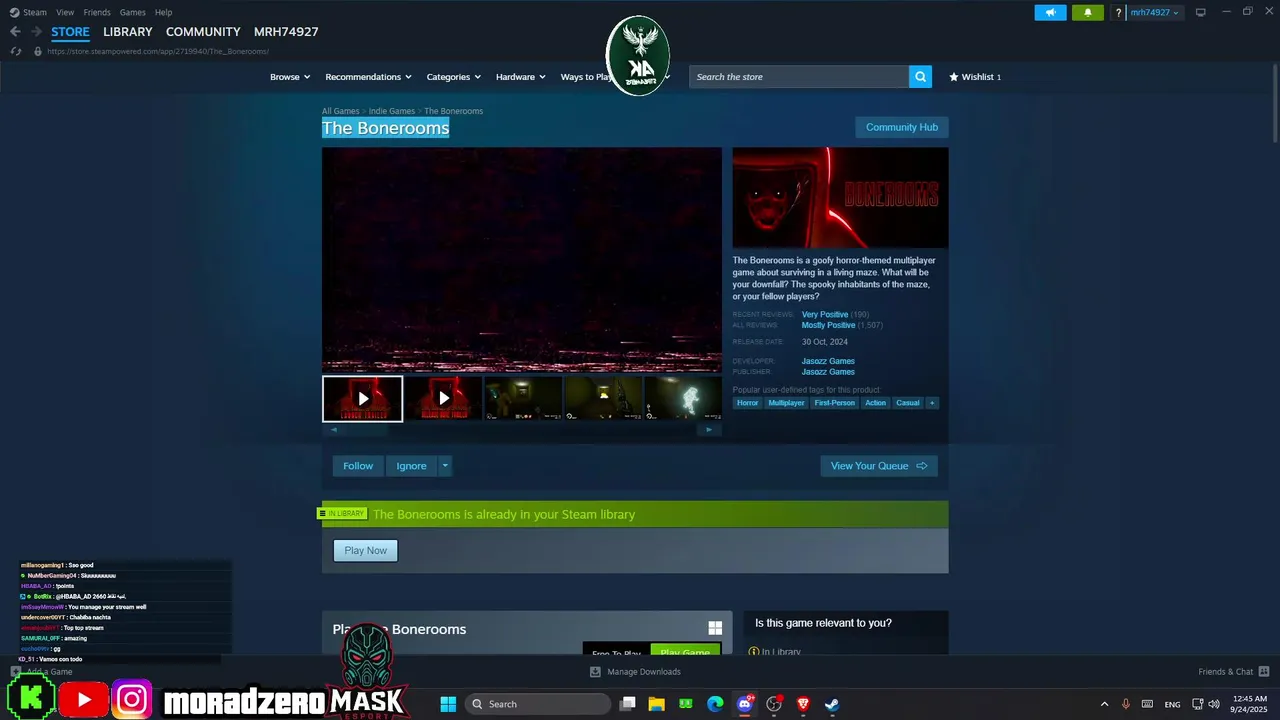Open File Explorer from taskbar

(x=657, y=704)
